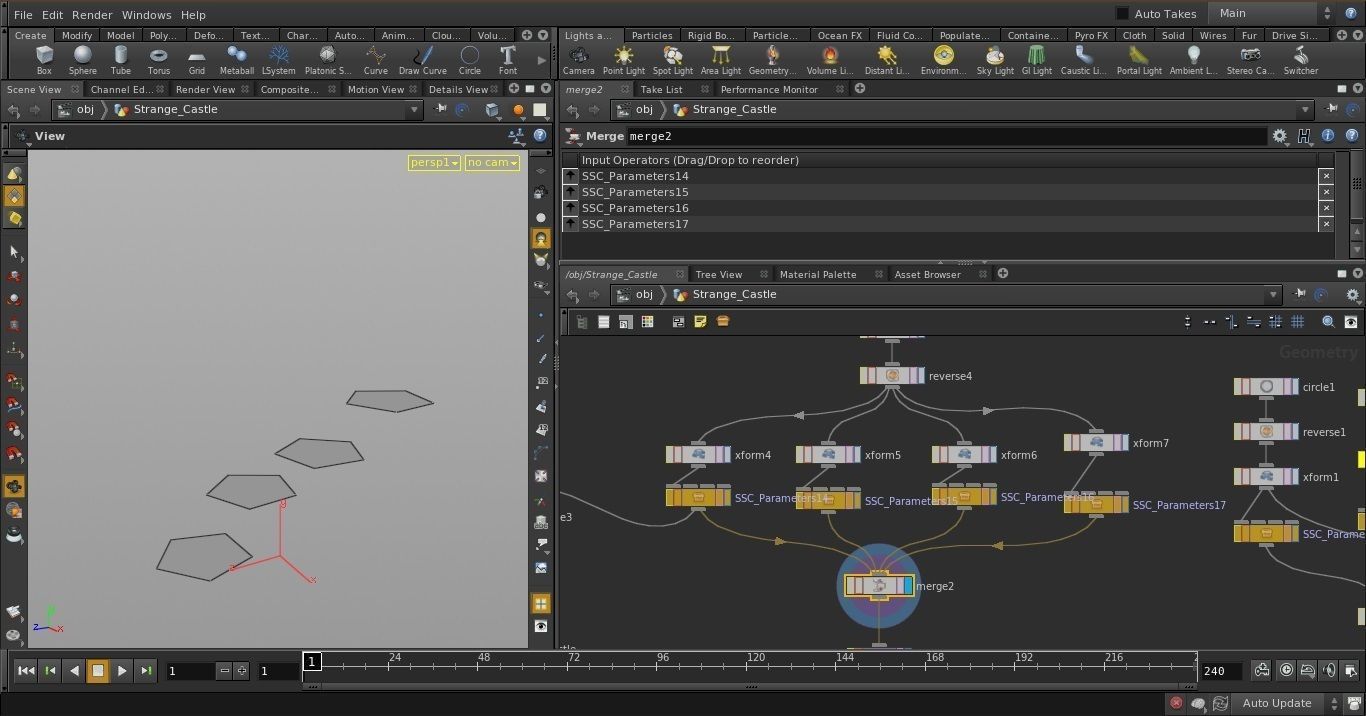Select the Font shelf tool

click(x=508, y=60)
